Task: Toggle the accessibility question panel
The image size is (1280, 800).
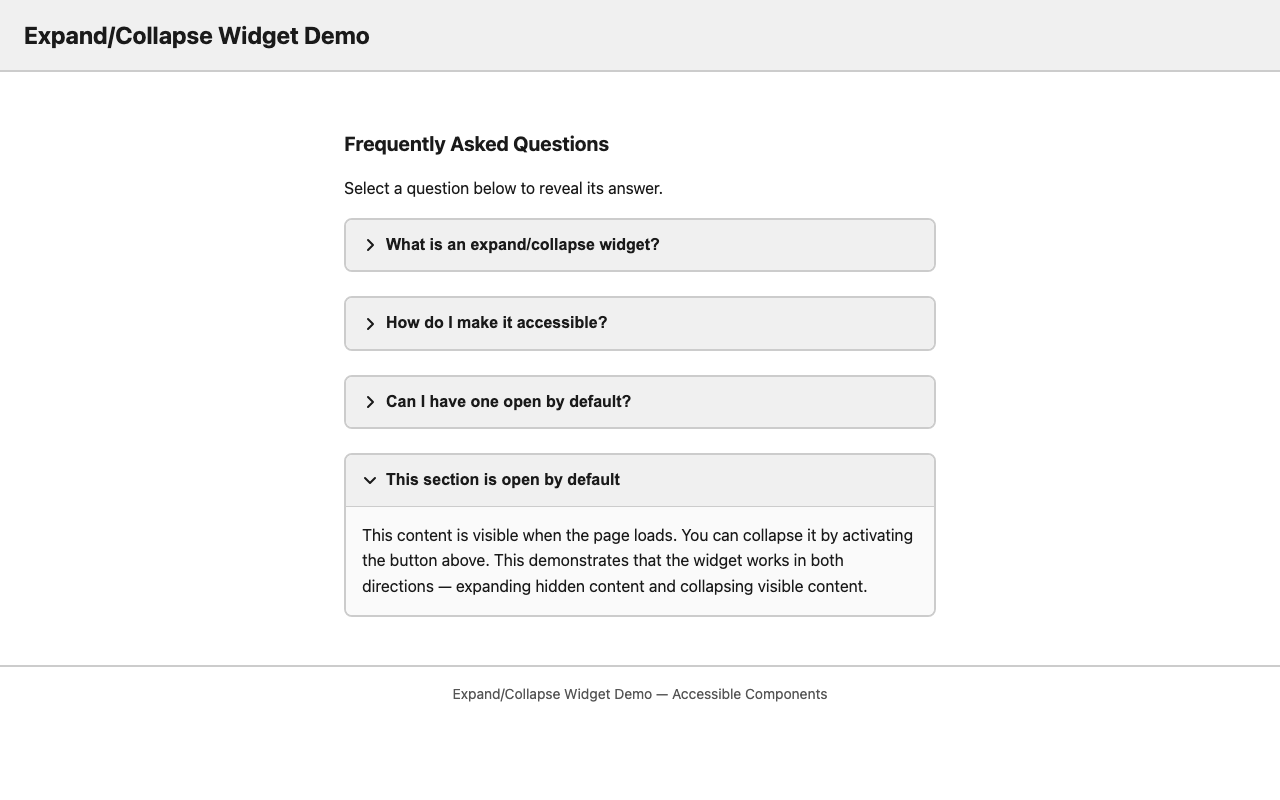Action: click(495, 322)
